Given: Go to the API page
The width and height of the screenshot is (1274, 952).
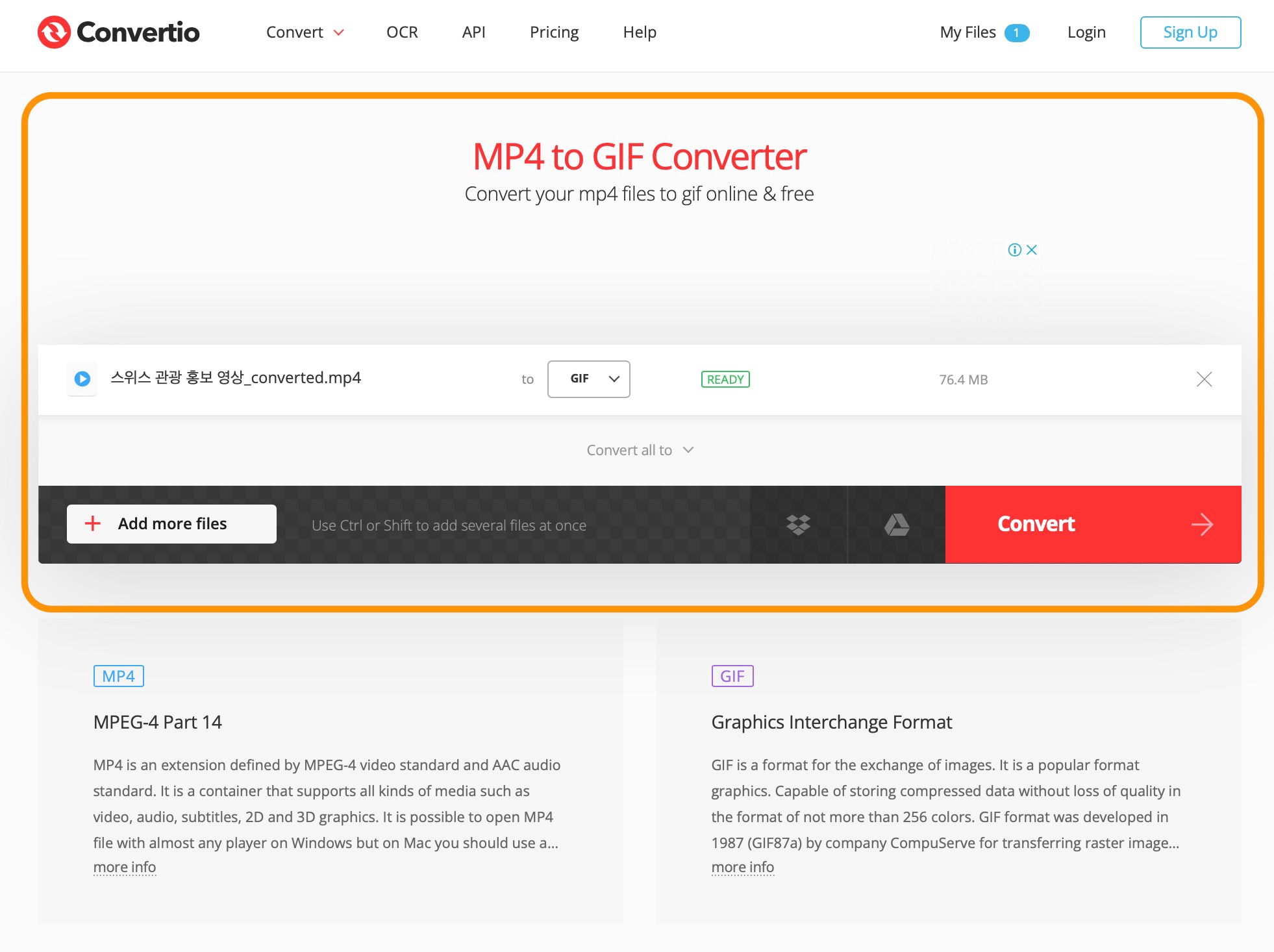Looking at the screenshot, I should click(473, 32).
